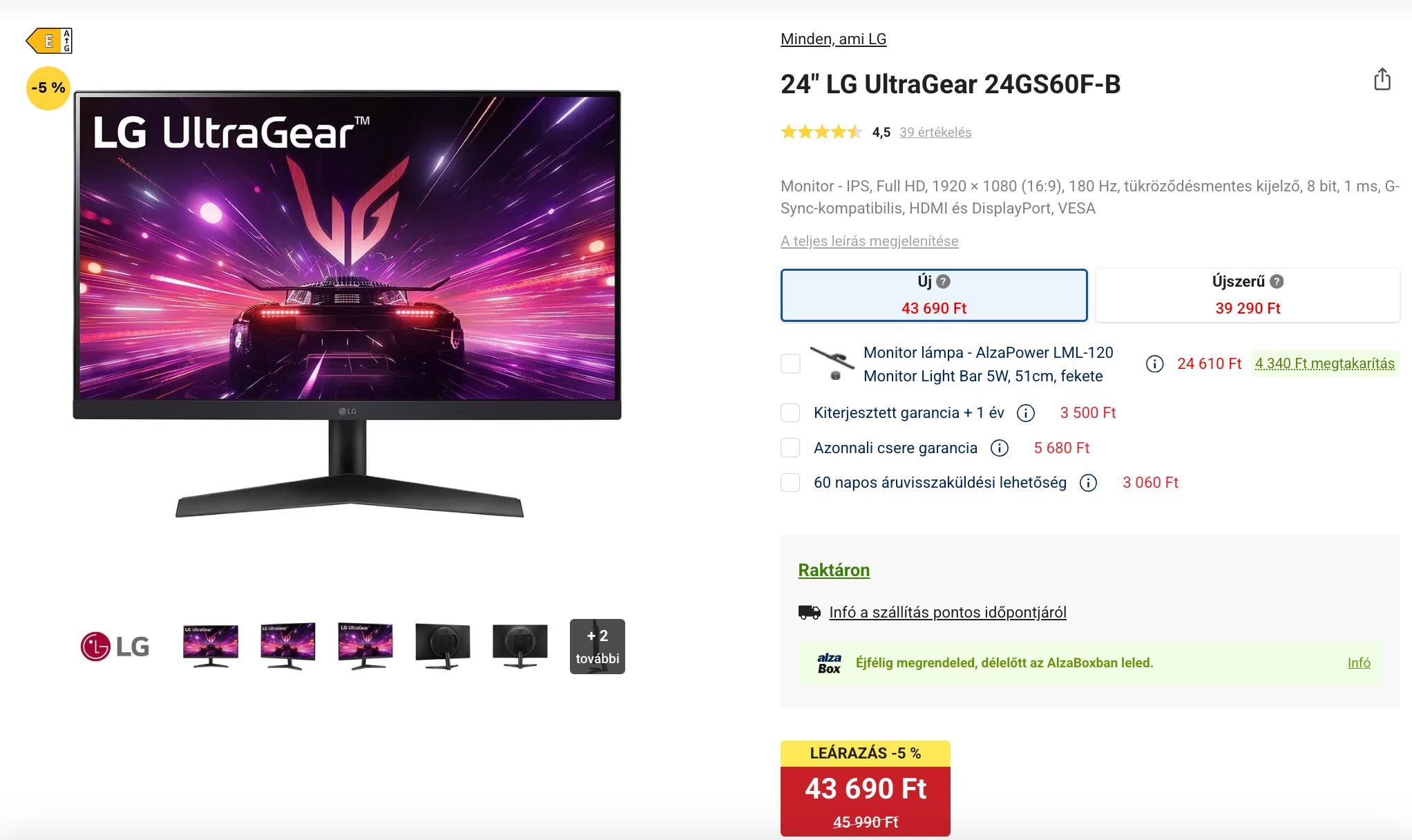Open the energy class E label
Screen dimensions: 1412x840
click(49, 41)
